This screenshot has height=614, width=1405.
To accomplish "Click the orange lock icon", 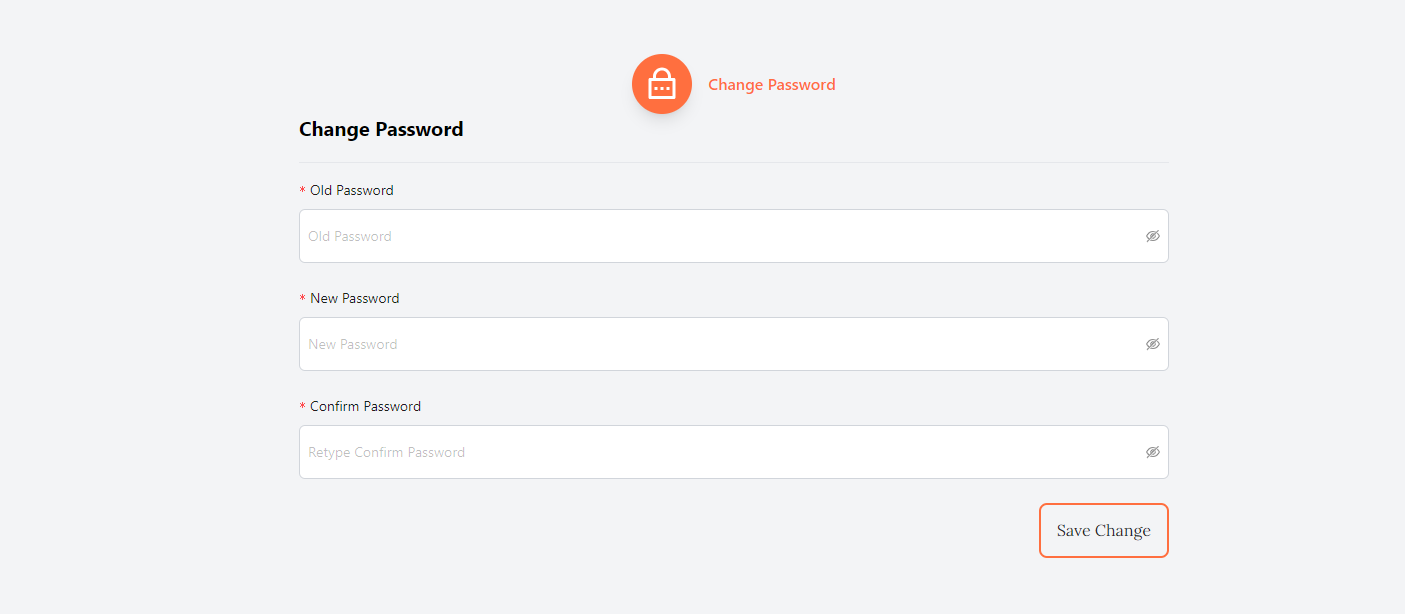I will click(x=661, y=84).
